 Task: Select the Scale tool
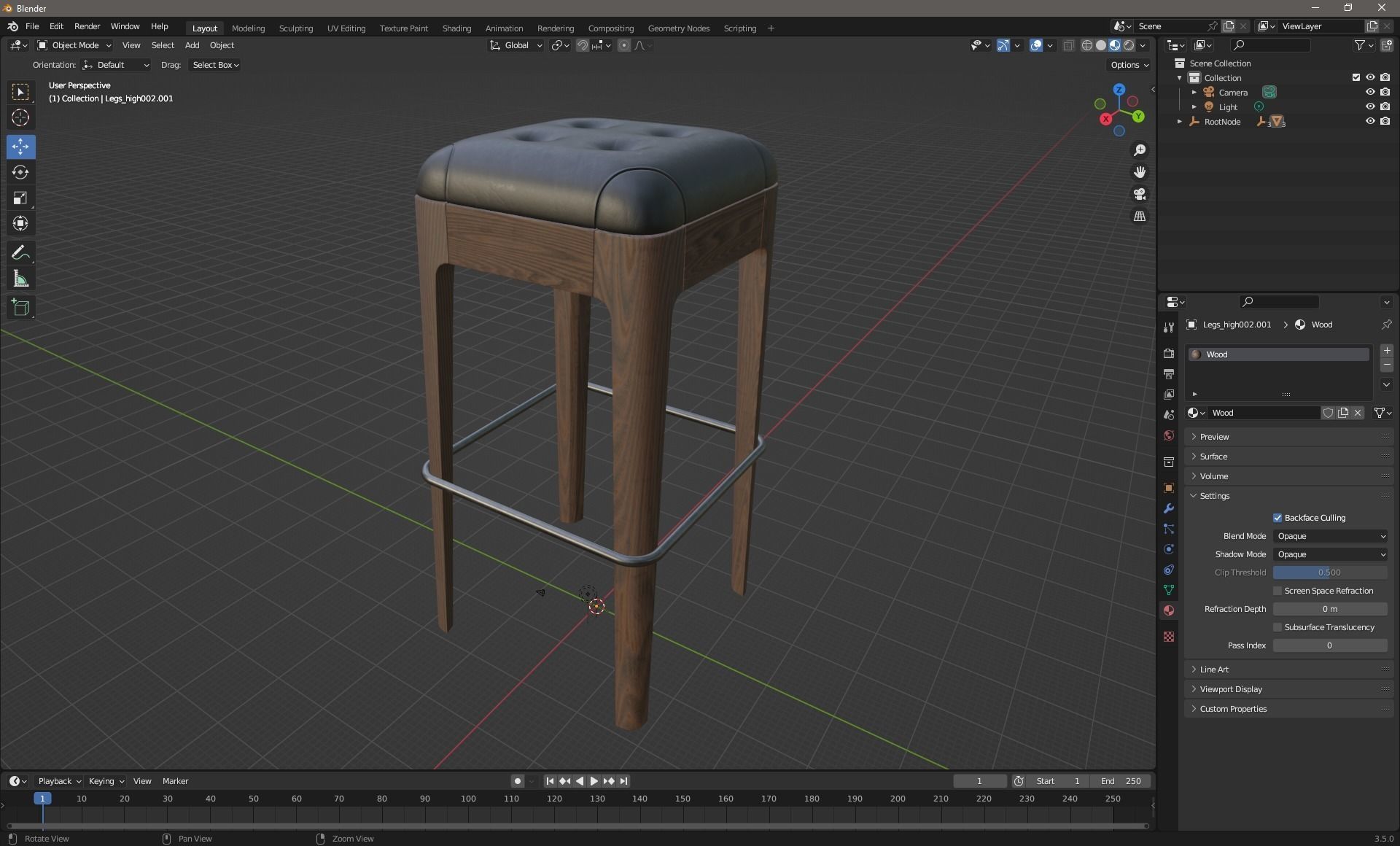(x=20, y=198)
